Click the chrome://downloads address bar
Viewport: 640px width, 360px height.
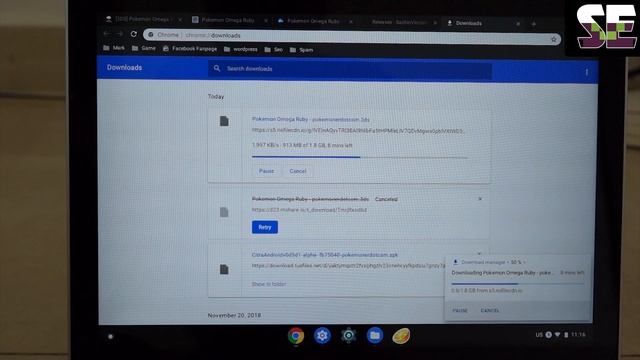pos(352,37)
